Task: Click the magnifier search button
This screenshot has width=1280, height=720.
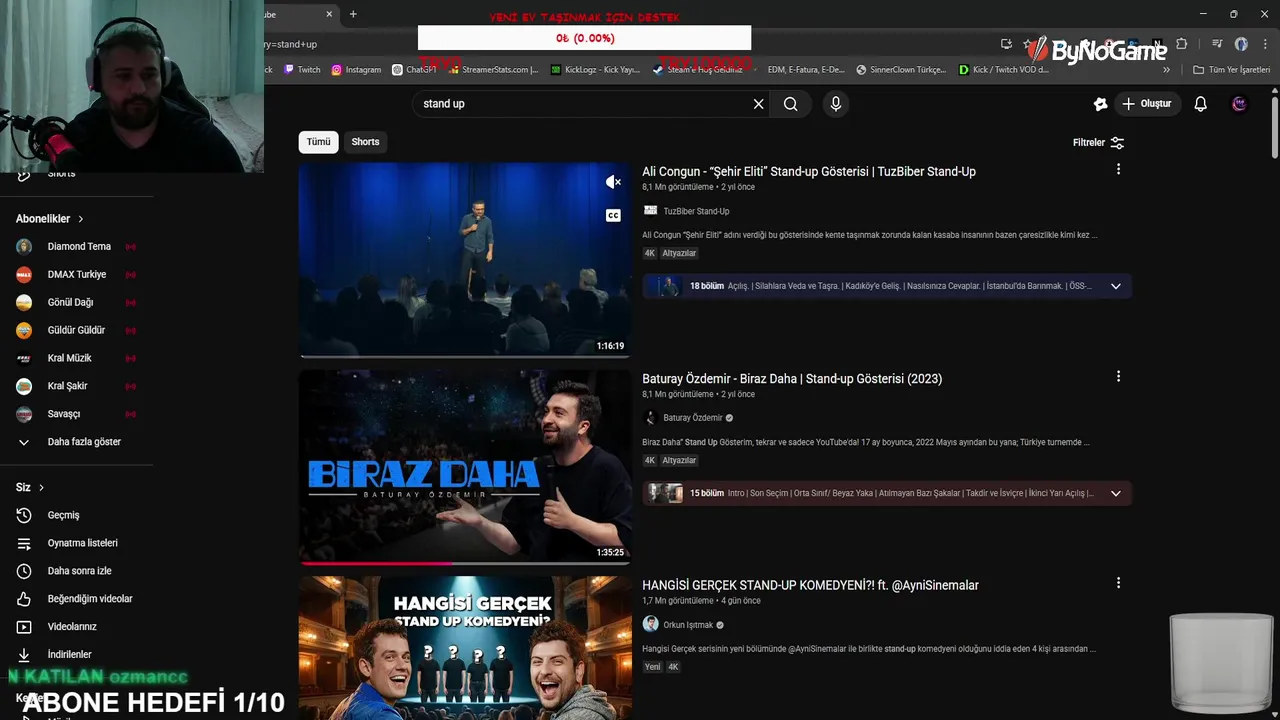Action: (790, 104)
